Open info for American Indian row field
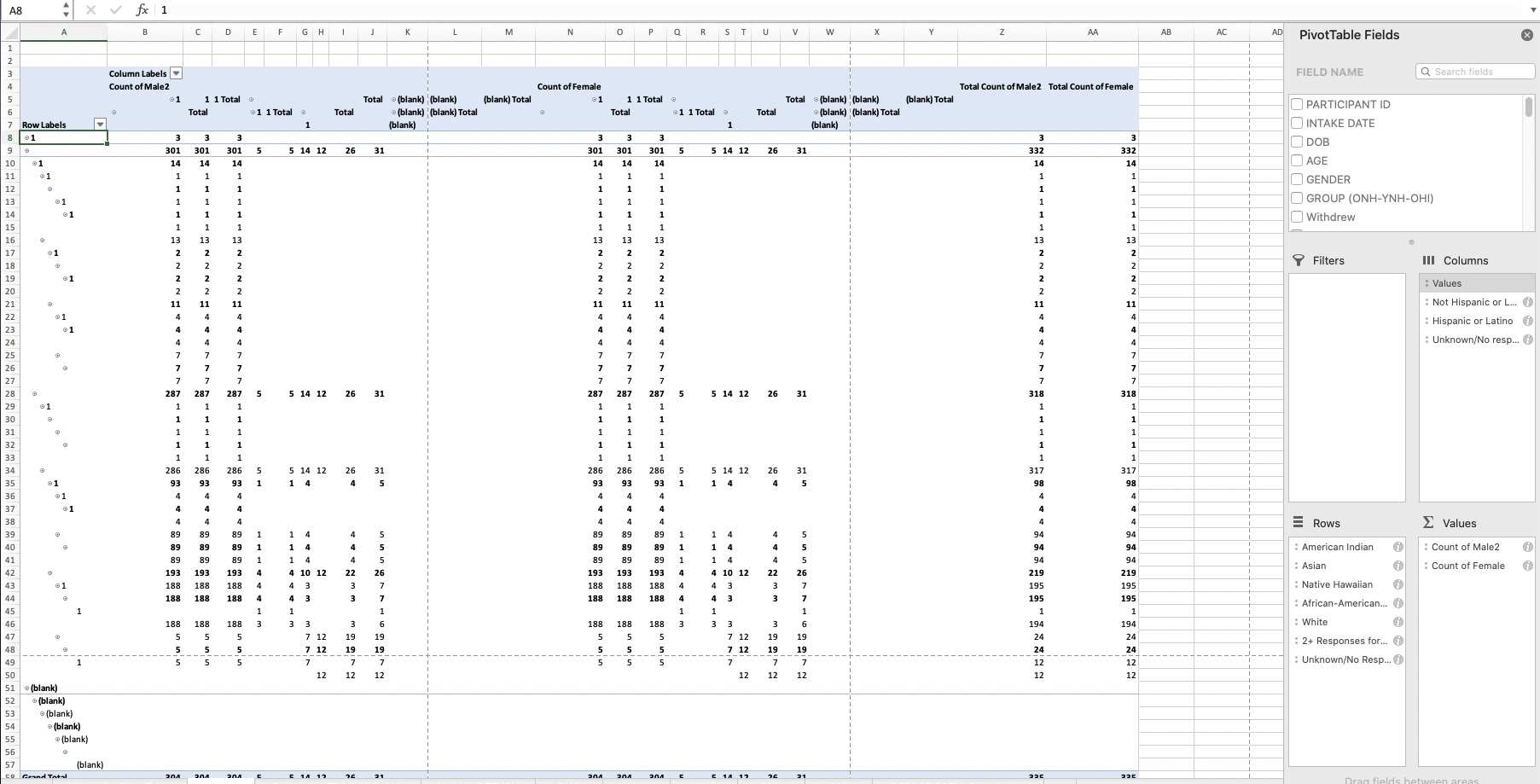The height and width of the screenshot is (784, 1540). pyautogui.click(x=1398, y=547)
